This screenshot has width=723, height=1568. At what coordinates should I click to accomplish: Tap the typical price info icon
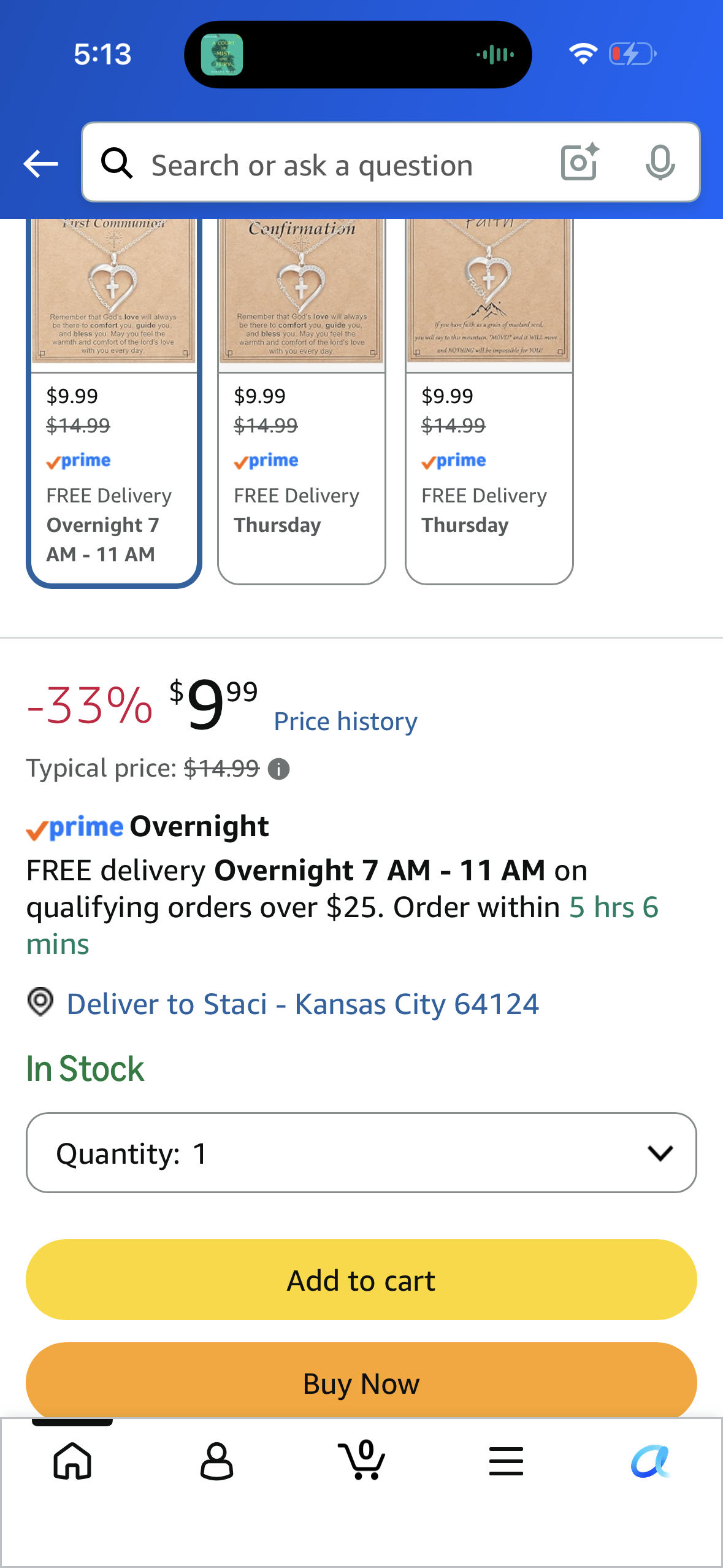coord(279,769)
